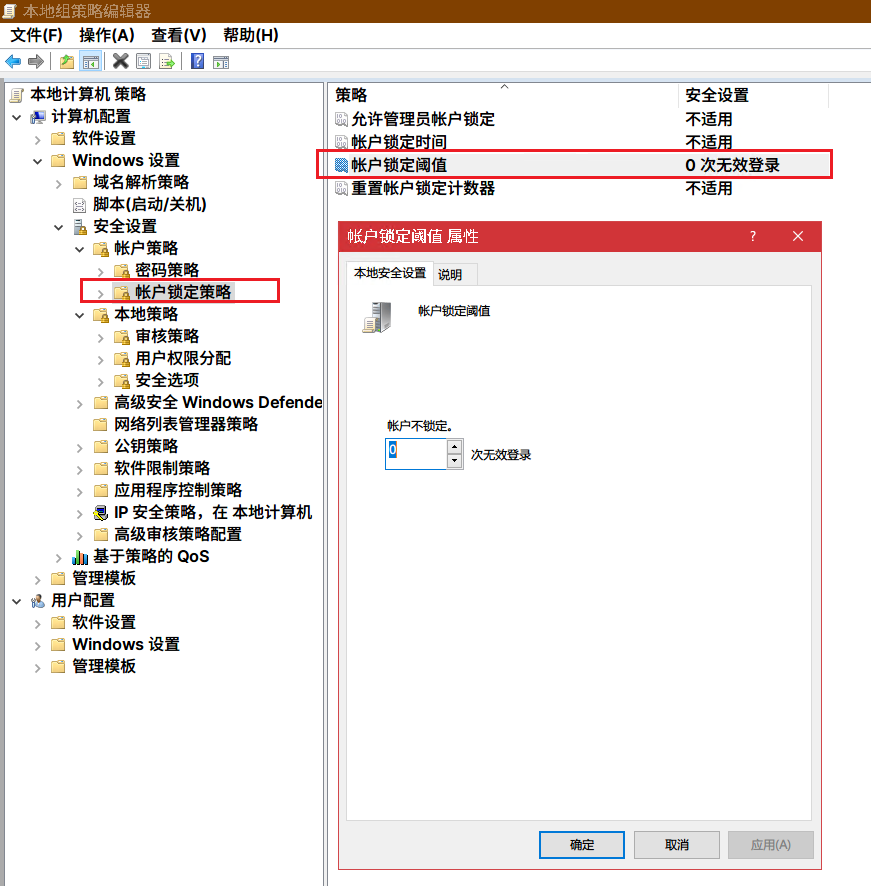The image size is (871, 886).
Task: Toggle the Show/Hide console tree icon
Action: tap(90, 62)
